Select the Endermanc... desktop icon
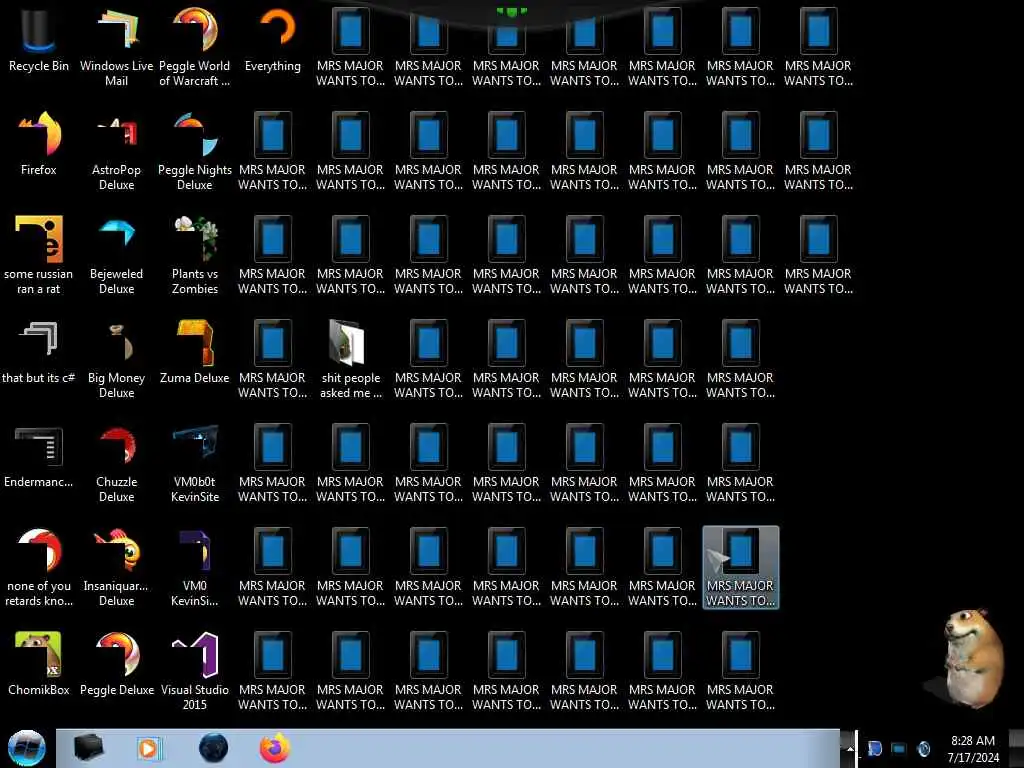Screen dimensions: 1024x768 pyautogui.click(x=39, y=457)
